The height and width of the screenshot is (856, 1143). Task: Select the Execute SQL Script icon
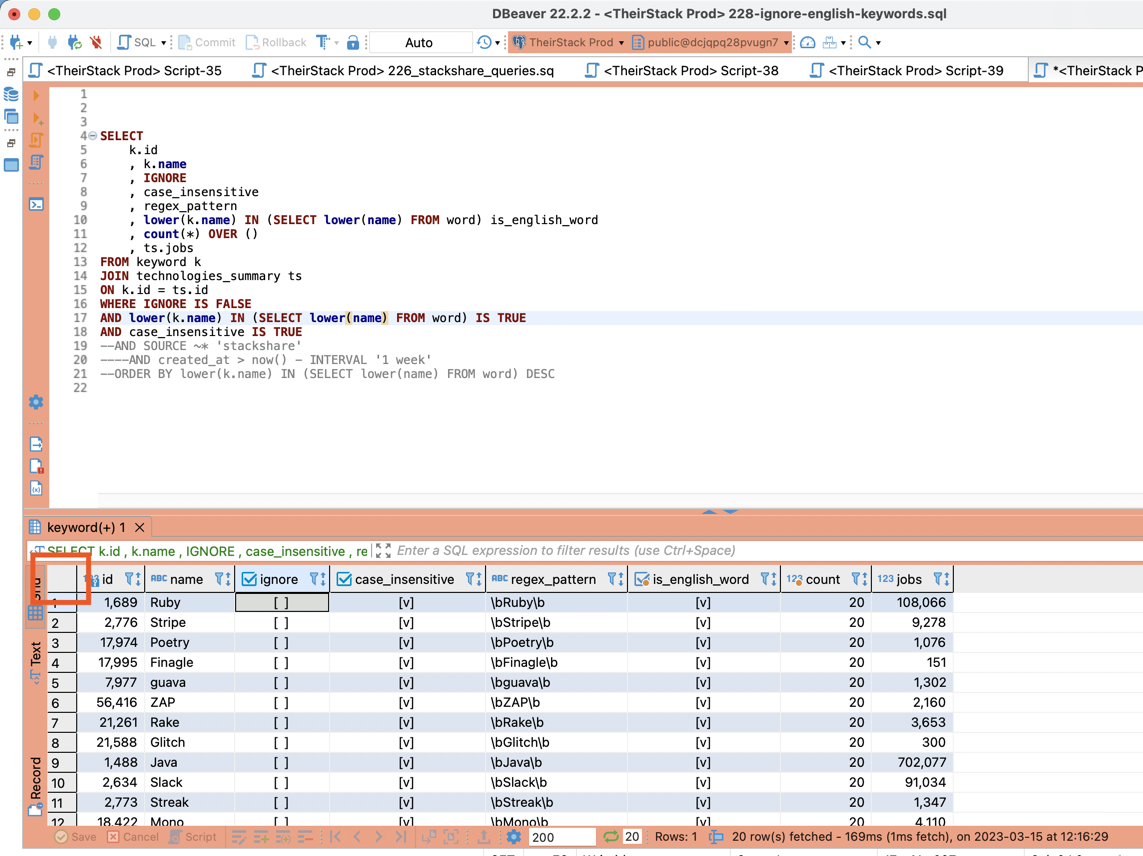coord(37,140)
